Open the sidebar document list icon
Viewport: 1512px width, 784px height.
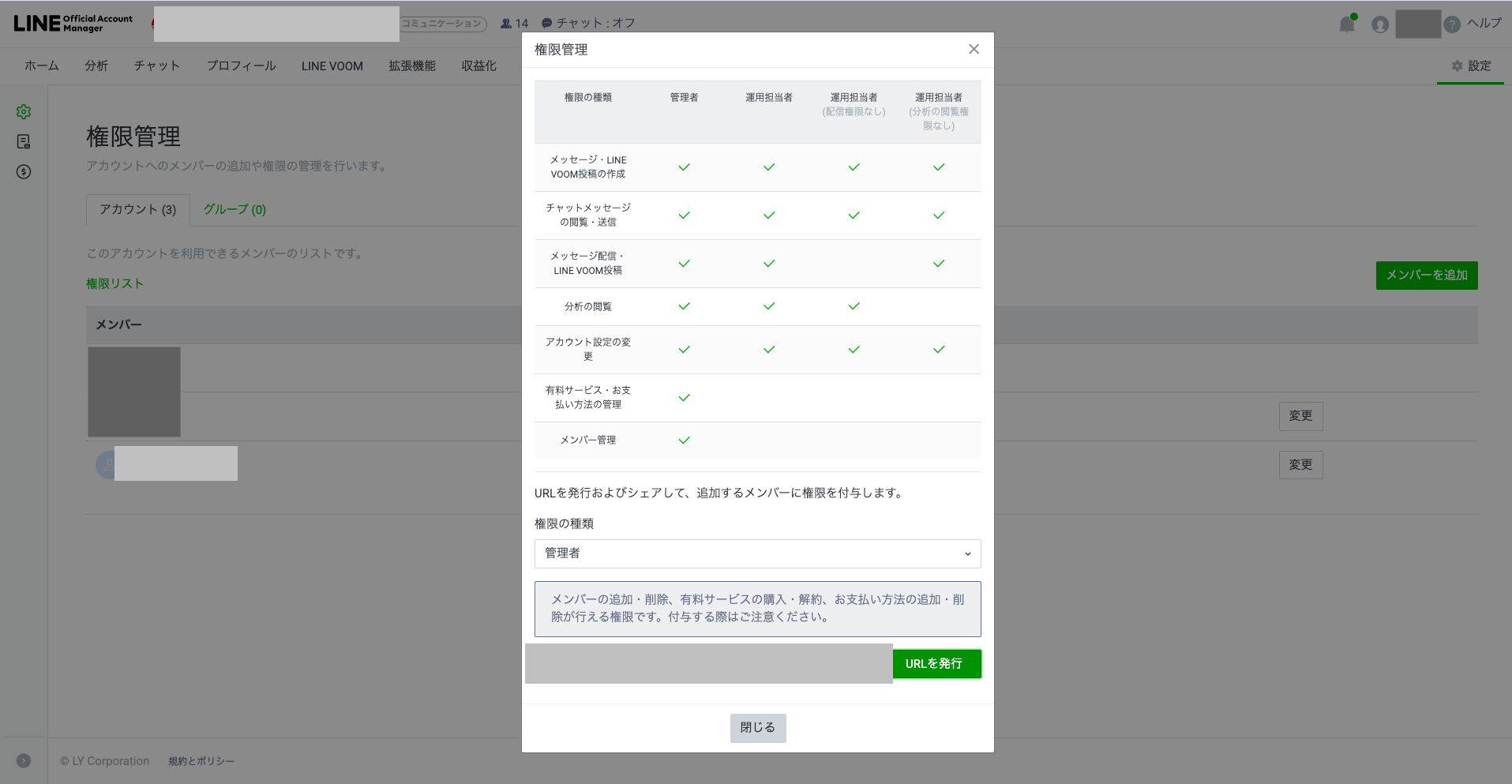click(x=24, y=142)
